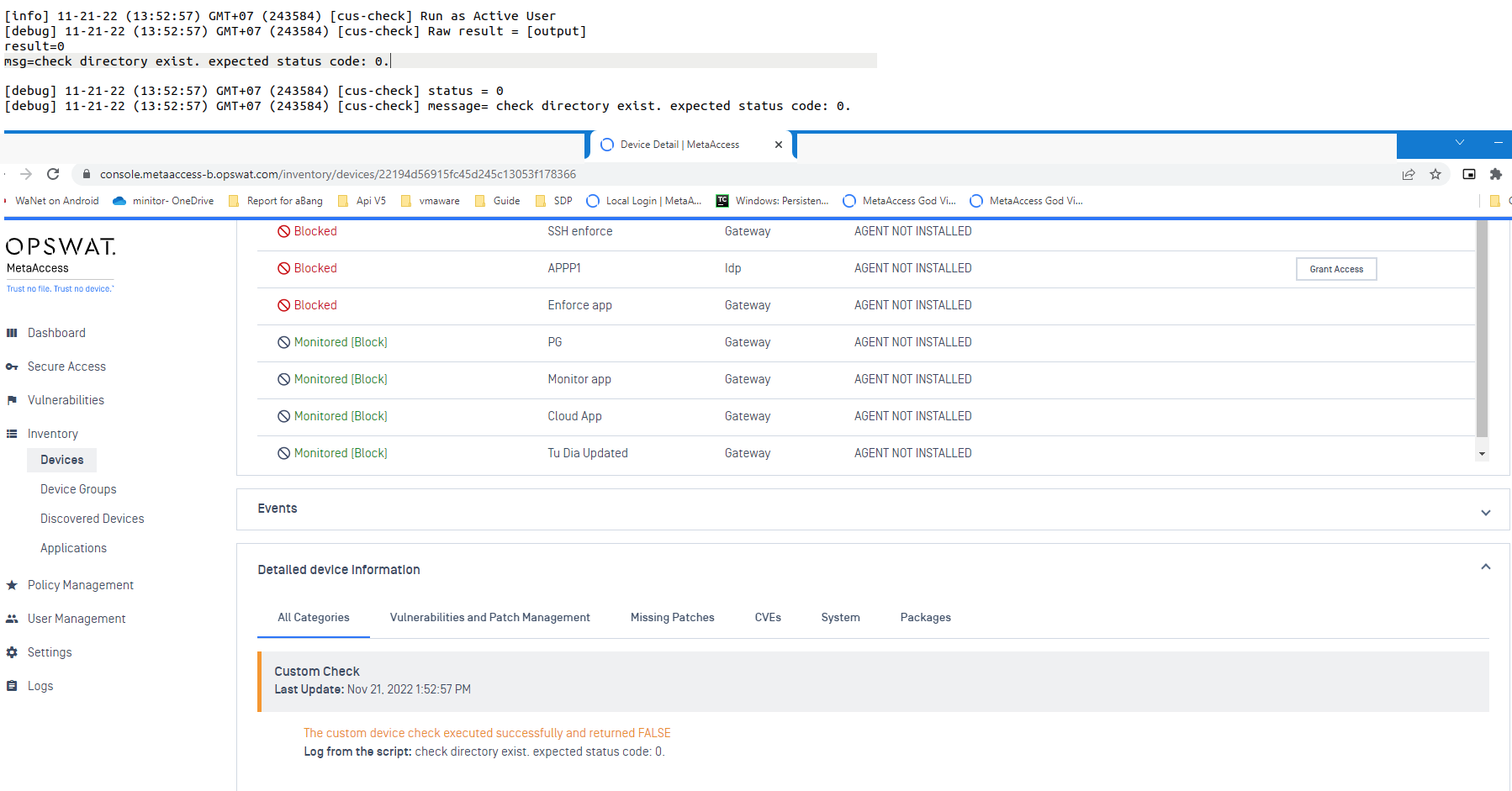This screenshot has width=1512, height=791.
Task: Open the vmaware bookmark folder
Action: 431,201
